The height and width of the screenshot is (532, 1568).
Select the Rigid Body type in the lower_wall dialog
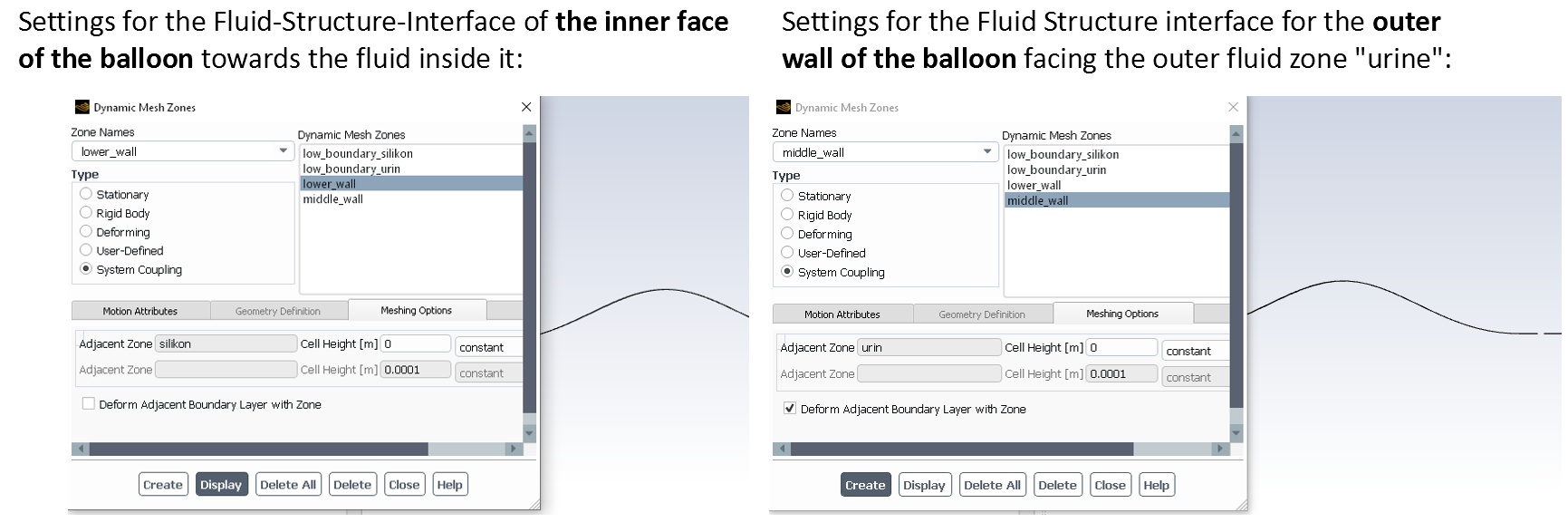point(86,213)
